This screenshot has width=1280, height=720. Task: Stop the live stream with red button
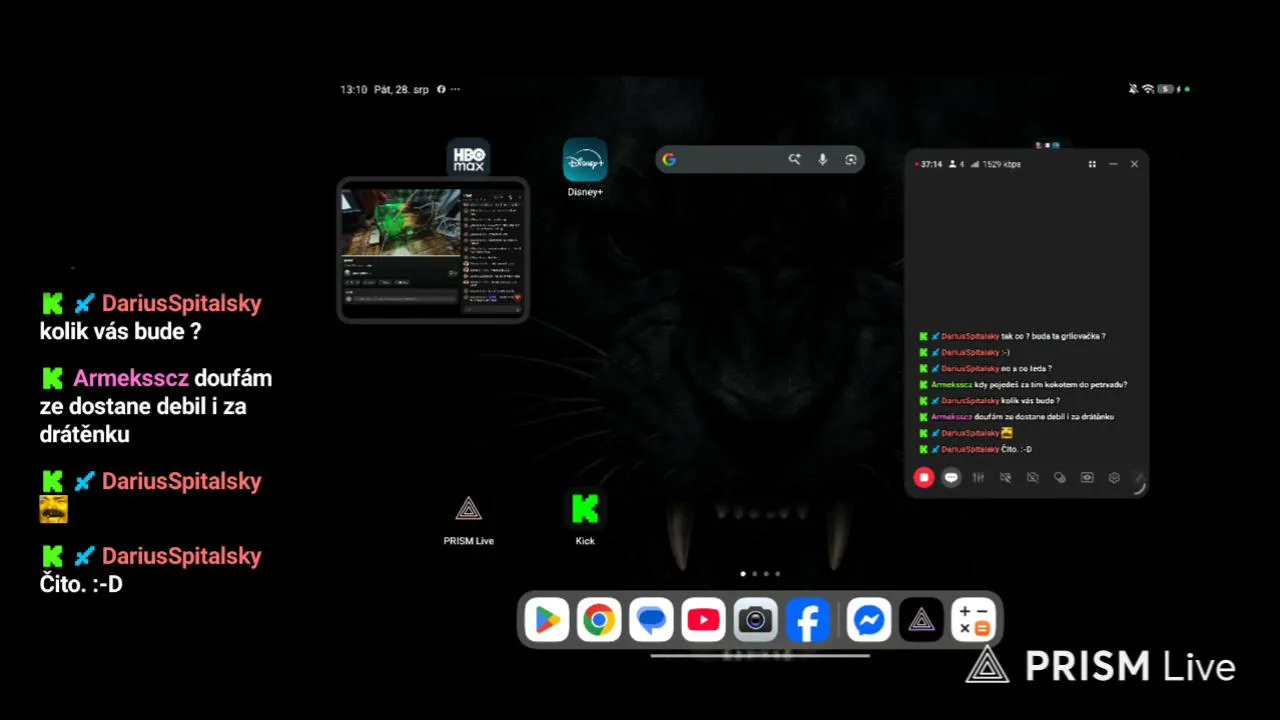point(924,478)
